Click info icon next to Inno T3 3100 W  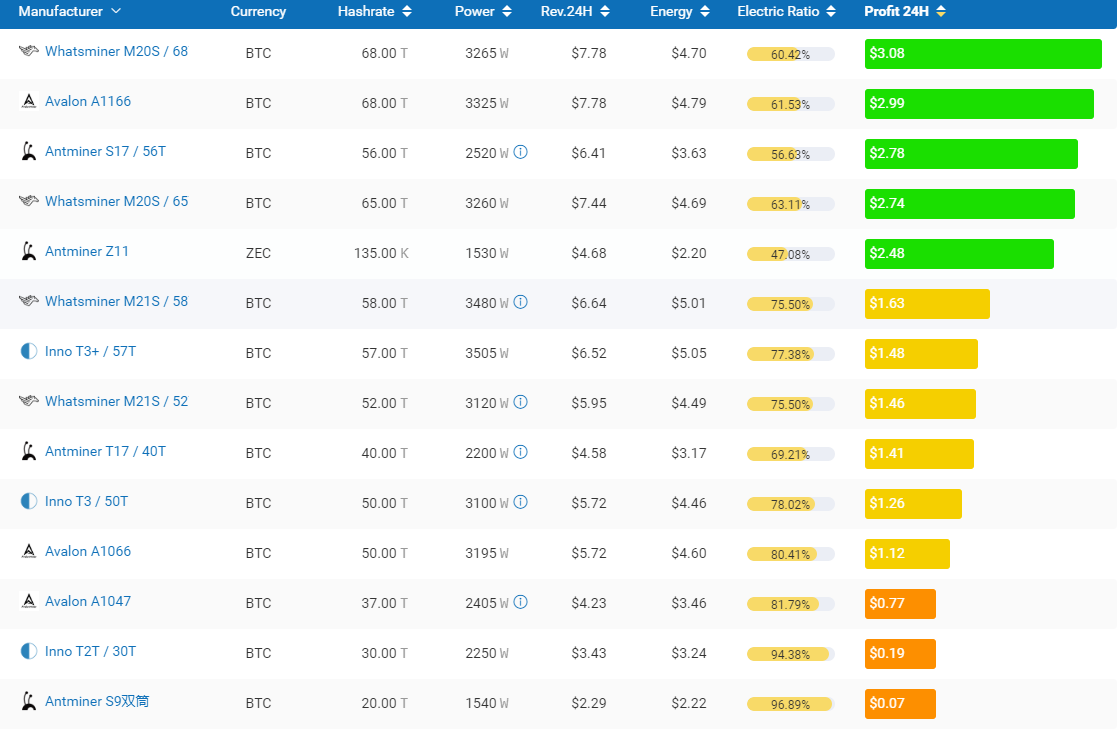tap(520, 503)
